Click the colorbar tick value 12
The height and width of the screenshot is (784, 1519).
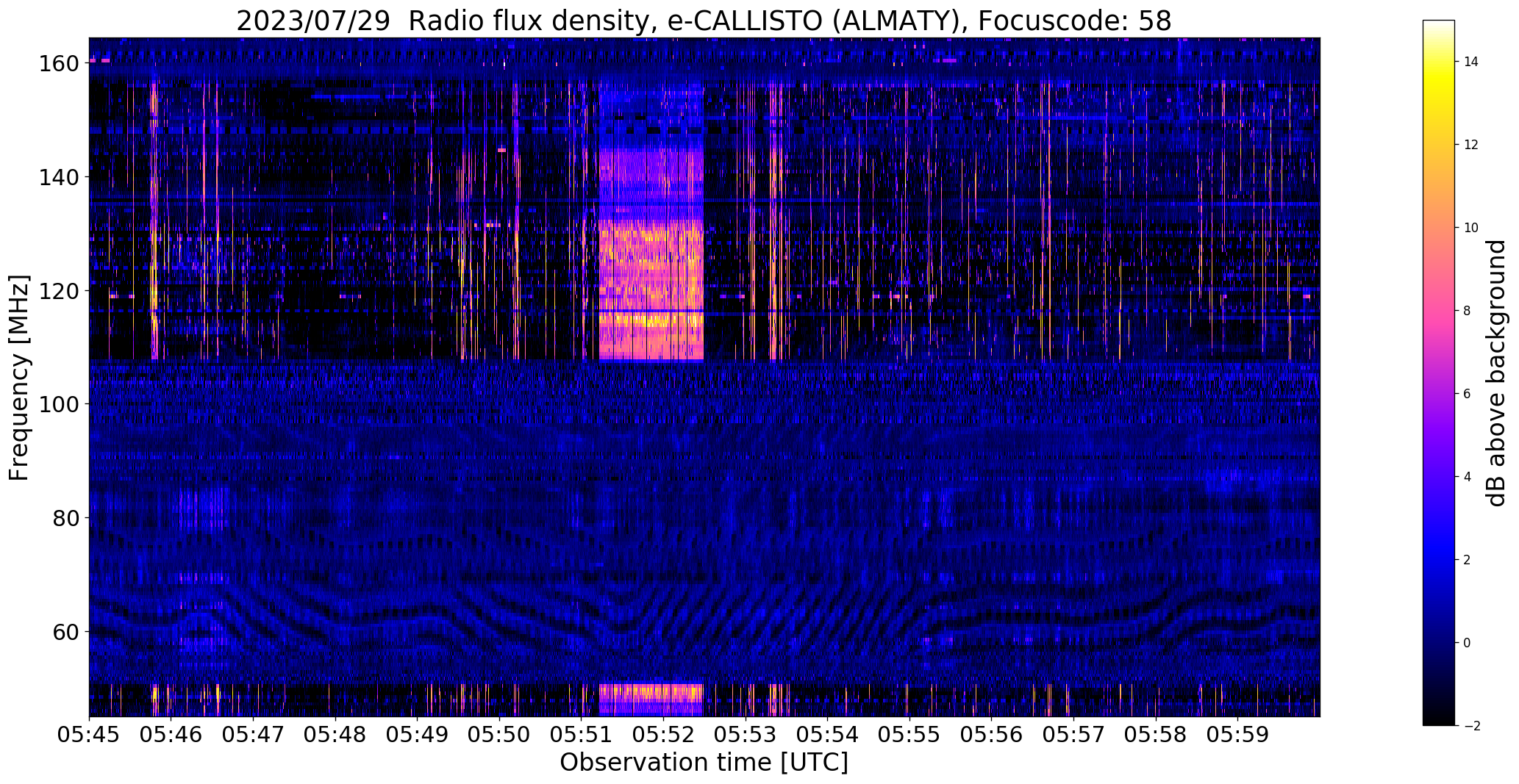(1471, 145)
